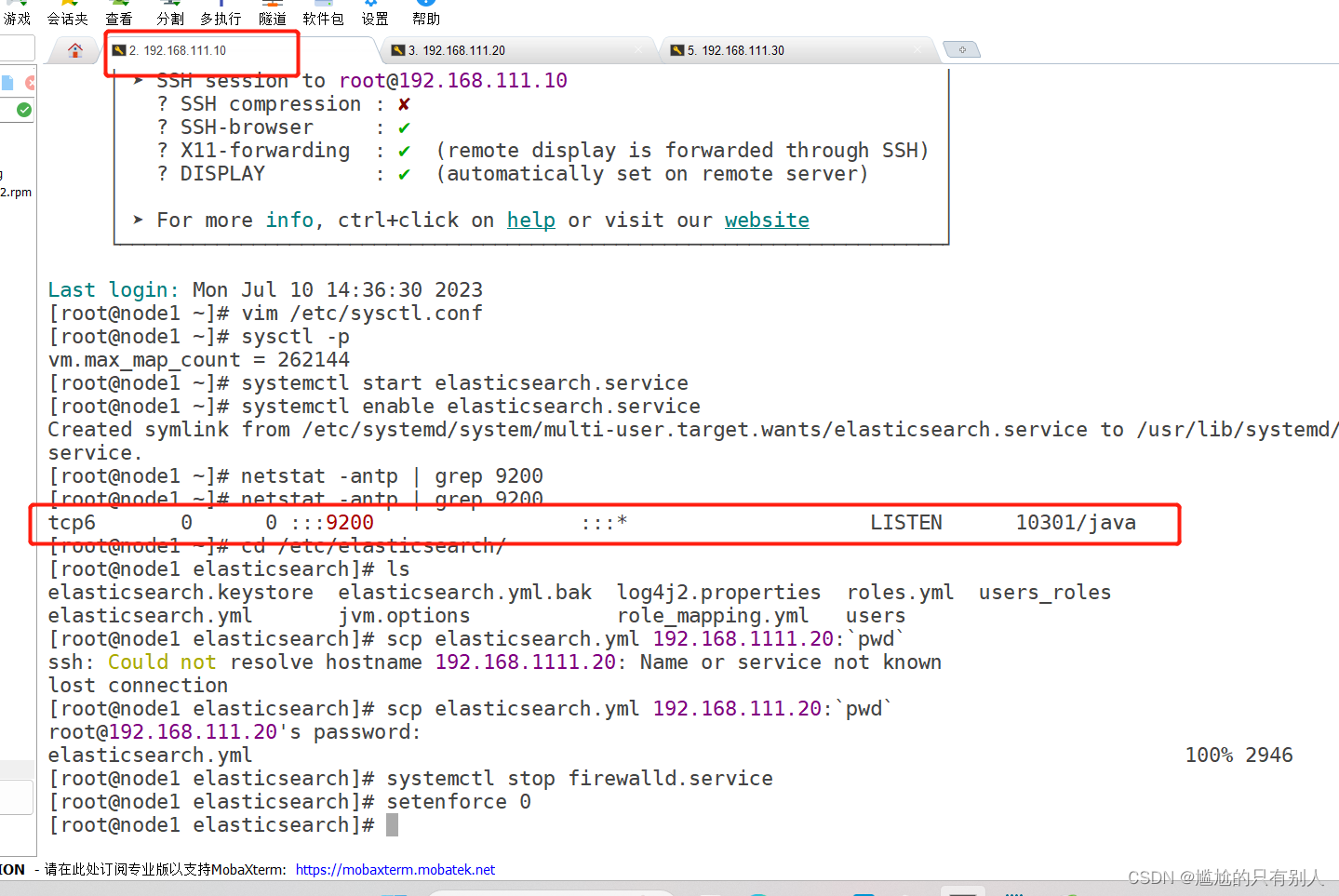This screenshot has height=896, width=1339.
Task: Click the 'Last login:' line
Action: [x=265, y=290]
